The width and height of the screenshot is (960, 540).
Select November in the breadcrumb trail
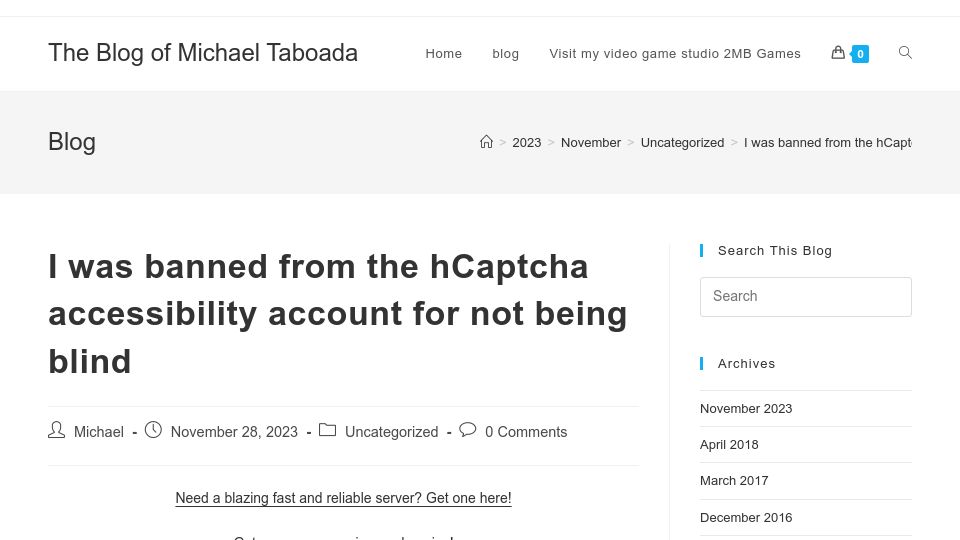(x=591, y=143)
